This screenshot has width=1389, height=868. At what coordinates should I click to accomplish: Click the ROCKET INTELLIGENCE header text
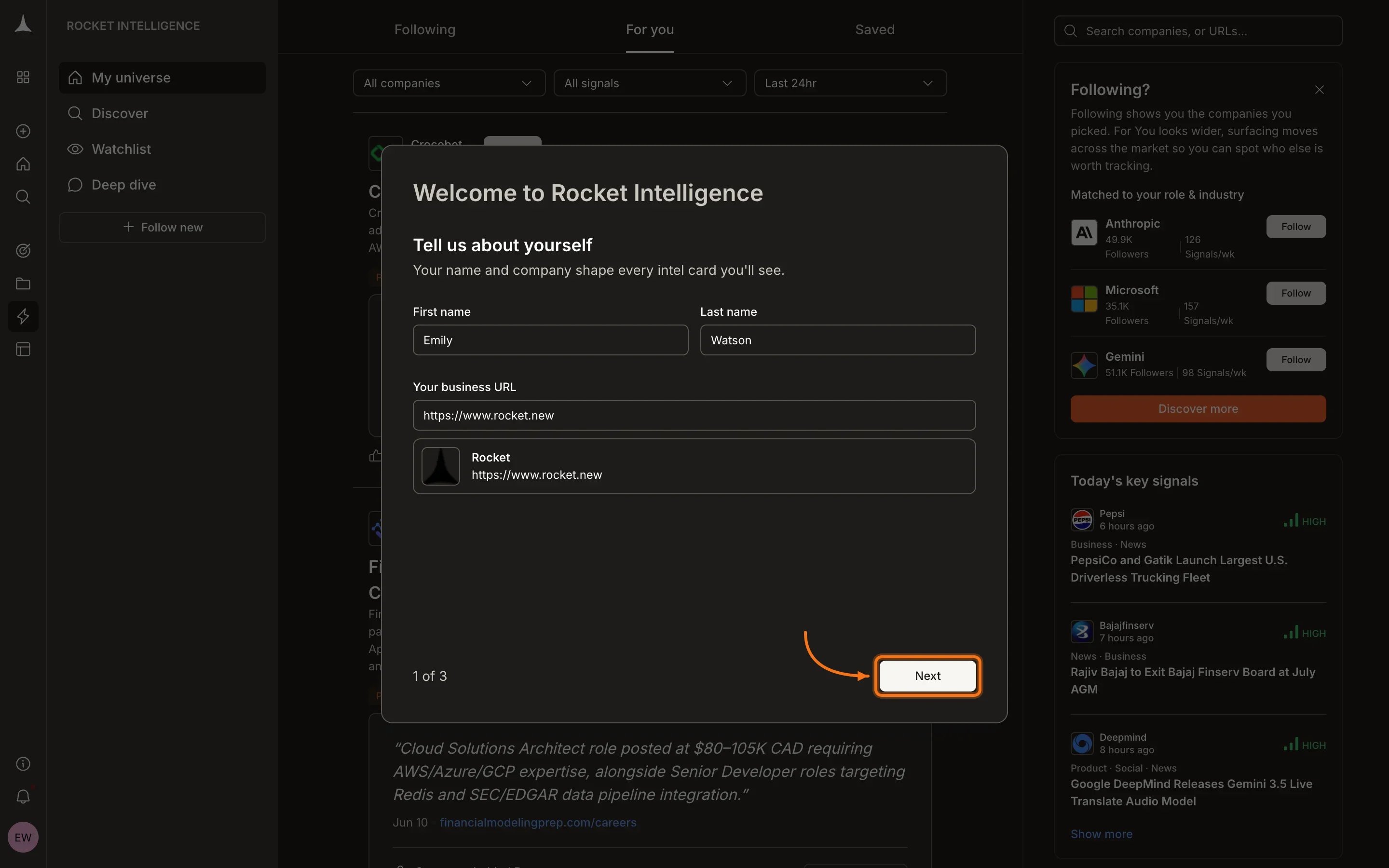tap(133, 26)
